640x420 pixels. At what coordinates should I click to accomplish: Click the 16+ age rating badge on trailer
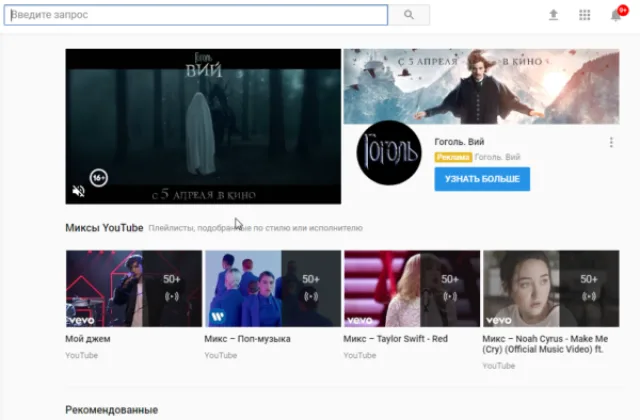point(99,178)
